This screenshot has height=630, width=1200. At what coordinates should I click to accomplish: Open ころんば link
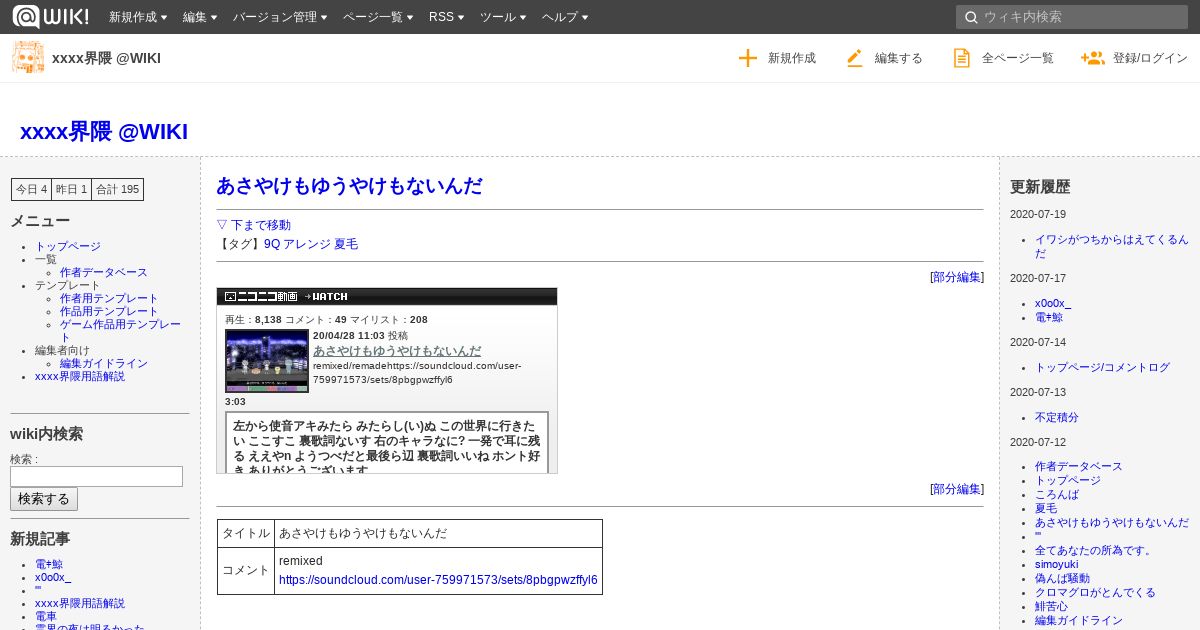[1057, 494]
